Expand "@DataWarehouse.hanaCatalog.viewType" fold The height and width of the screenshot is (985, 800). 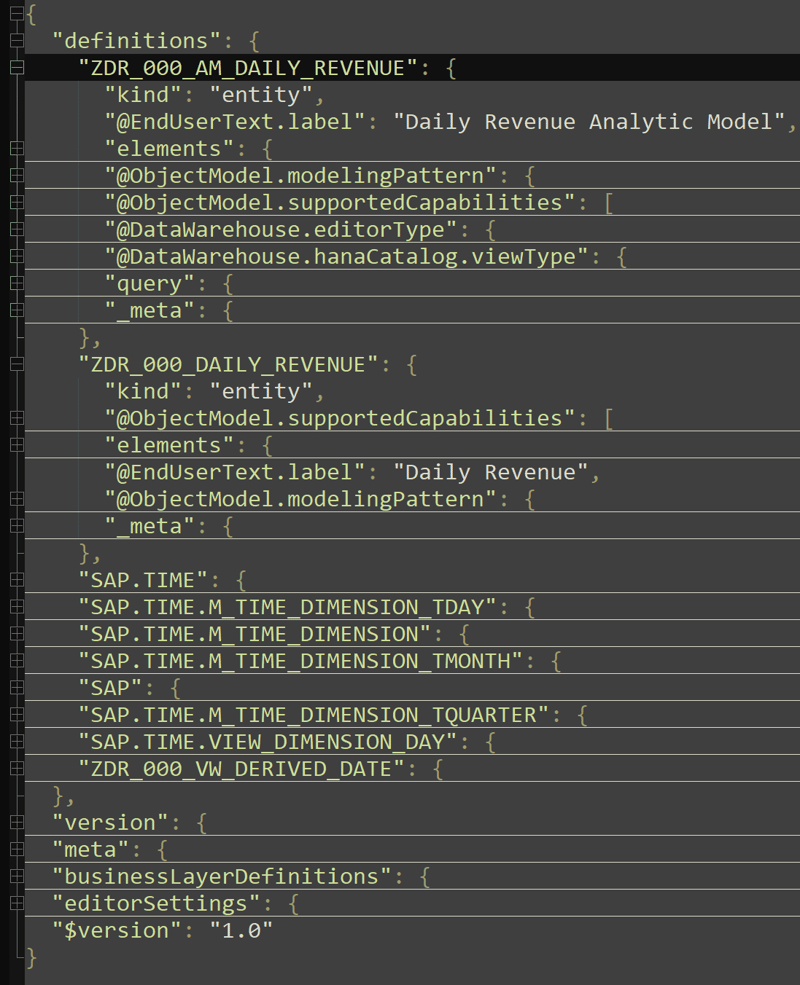17,256
